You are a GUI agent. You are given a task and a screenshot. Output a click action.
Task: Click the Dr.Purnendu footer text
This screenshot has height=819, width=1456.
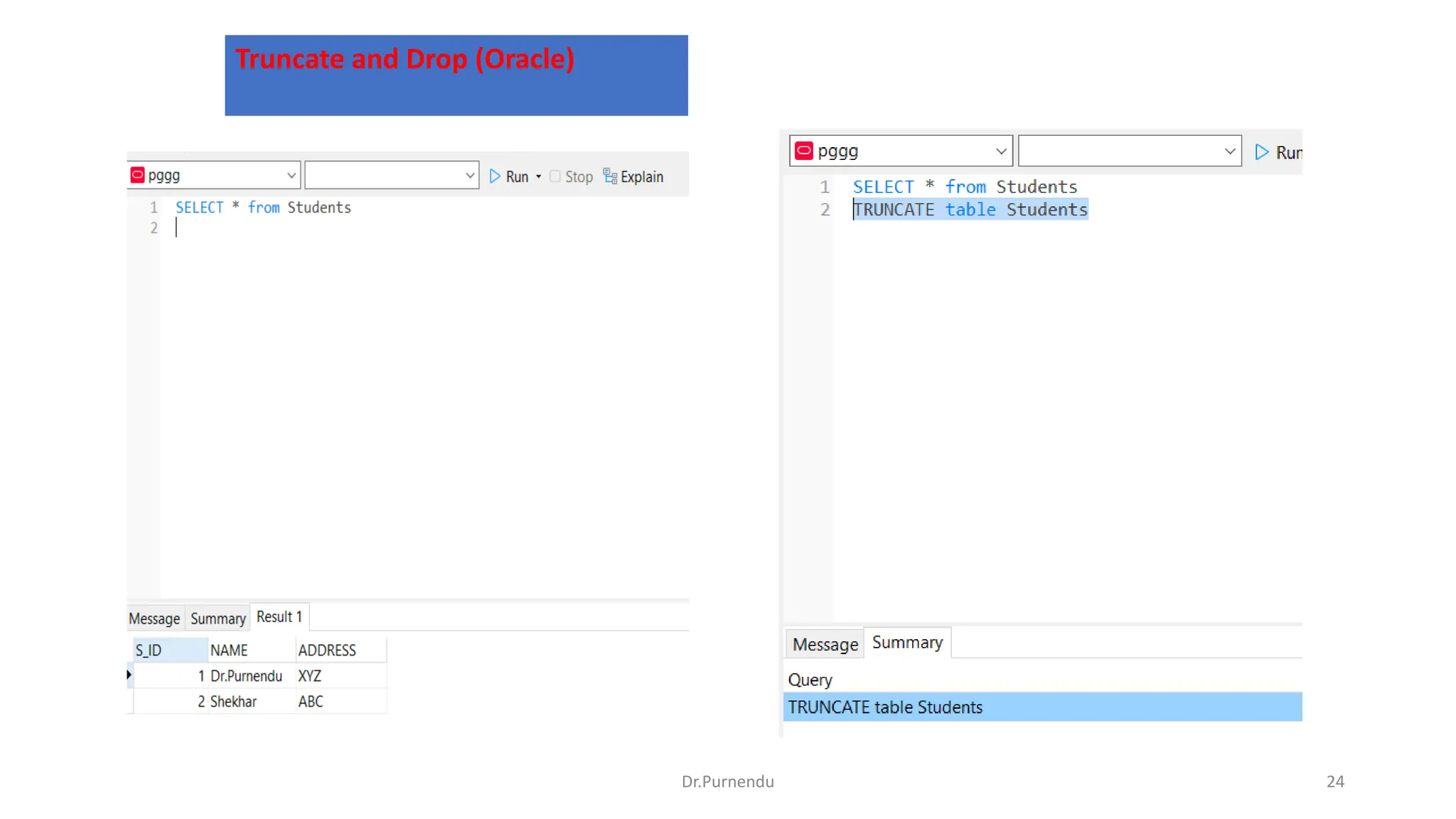(x=728, y=781)
